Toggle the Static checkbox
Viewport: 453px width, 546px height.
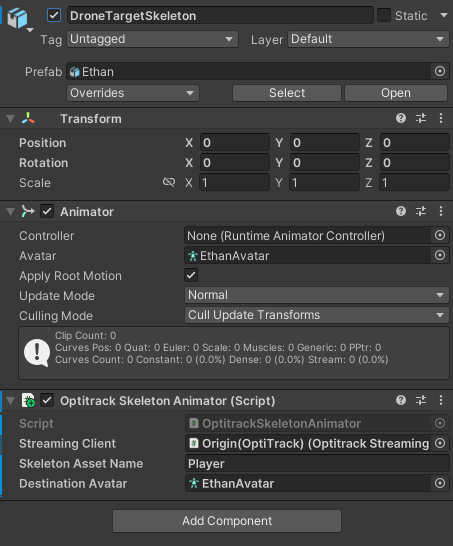click(x=384, y=16)
